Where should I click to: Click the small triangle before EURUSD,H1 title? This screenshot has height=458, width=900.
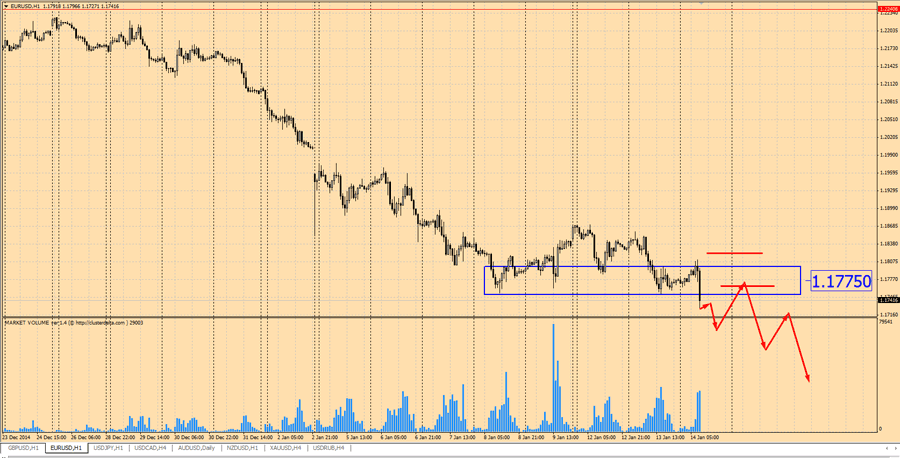point(5,6)
